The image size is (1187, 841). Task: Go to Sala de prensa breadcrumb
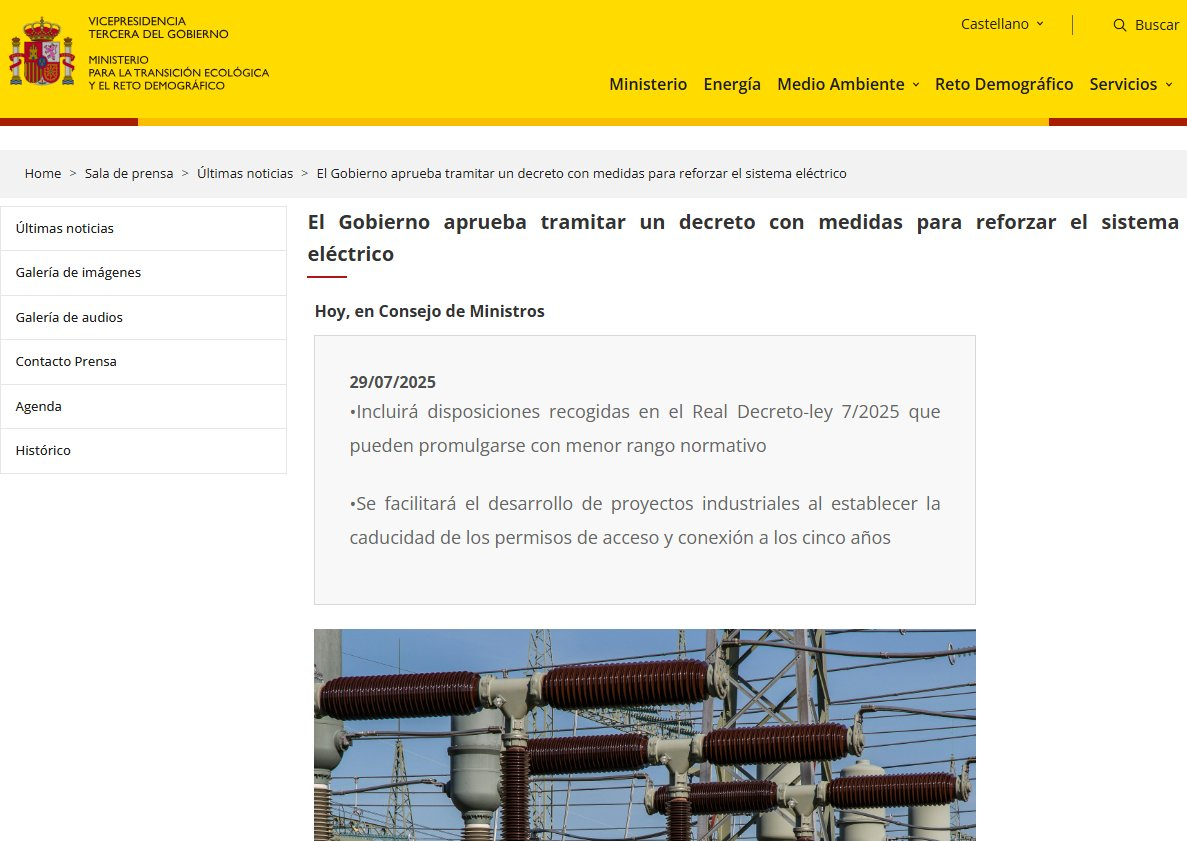point(129,173)
